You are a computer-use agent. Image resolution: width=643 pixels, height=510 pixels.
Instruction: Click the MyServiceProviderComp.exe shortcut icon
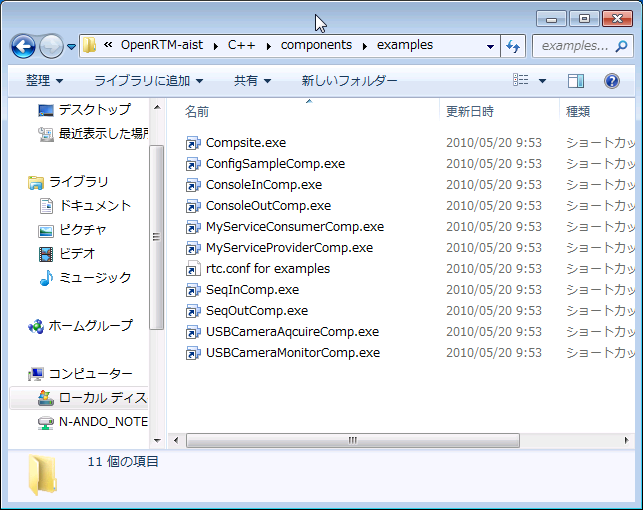click(193, 248)
